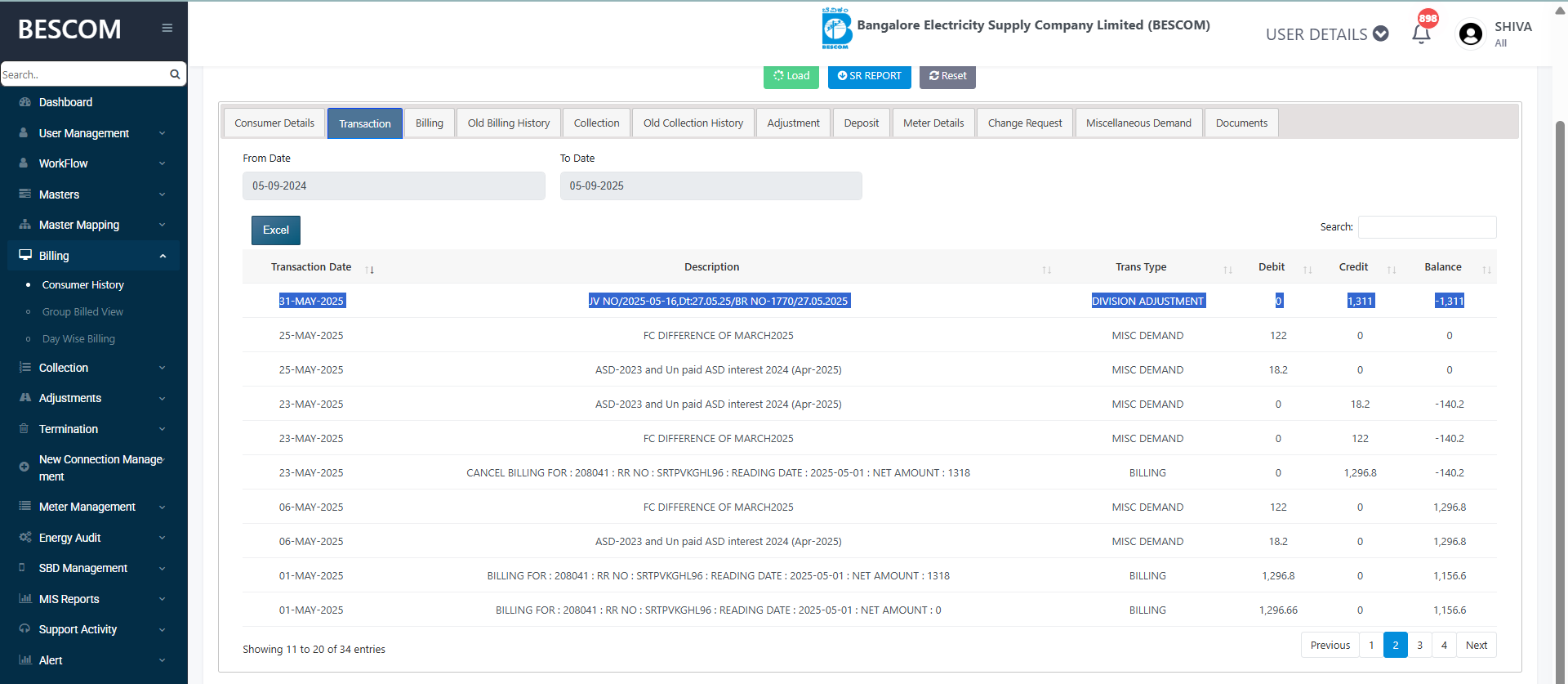Expand the Collection sidebar chevron
Image resolution: width=1568 pixels, height=684 pixels.
pyautogui.click(x=163, y=368)
